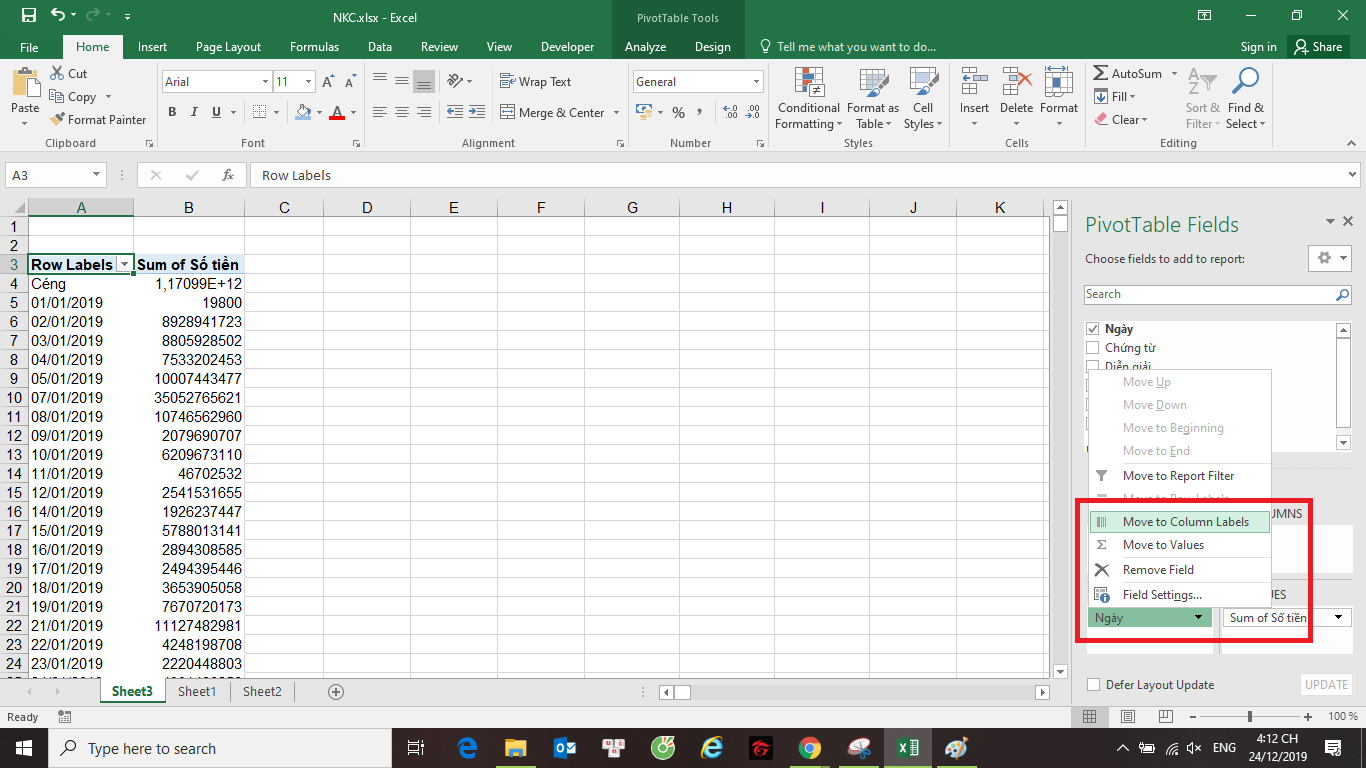Viewport: 1366px width, 768px height.
Task: Click the Format Painter tool
Action: [x=98, y=119]
